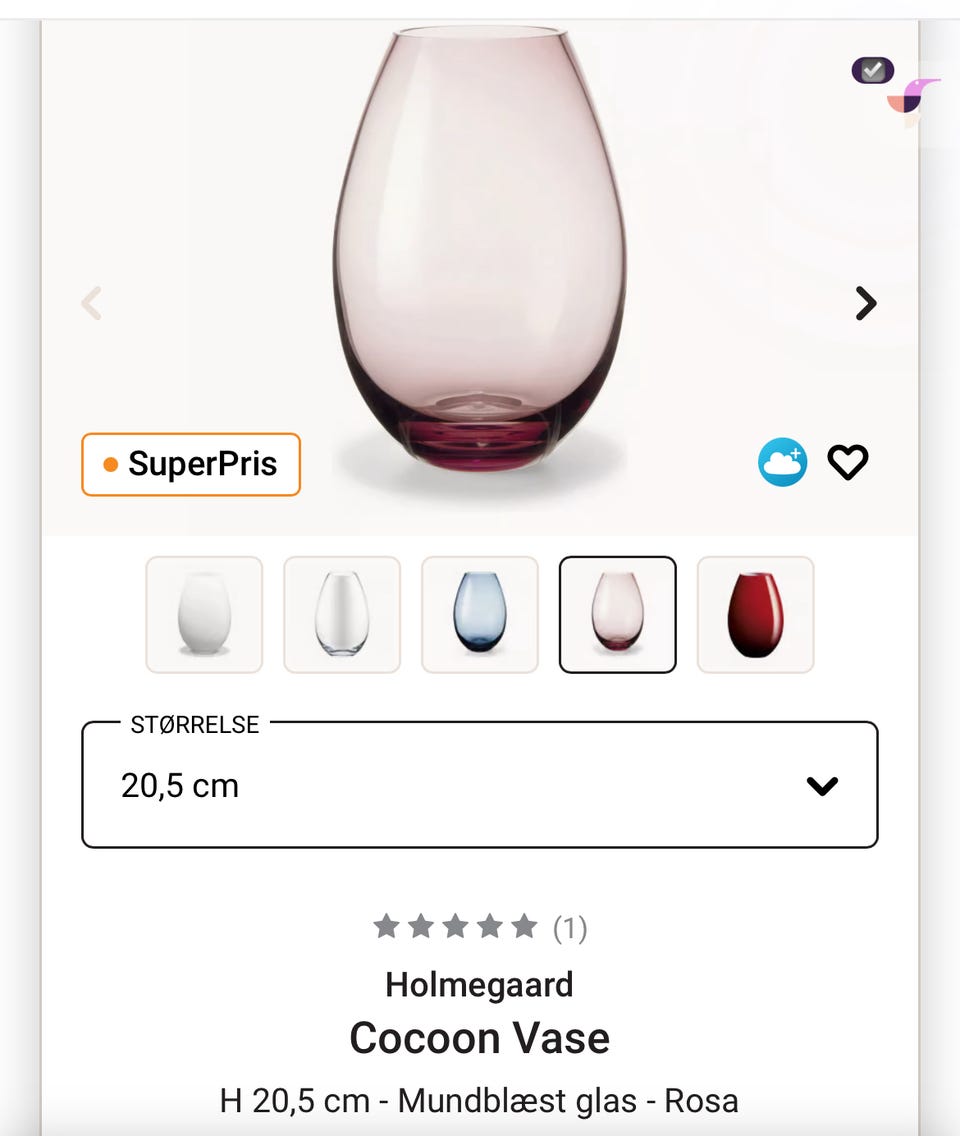960x1136 pixels.
Task: Show the next product image arrow
Action: [x=866, y=303]
